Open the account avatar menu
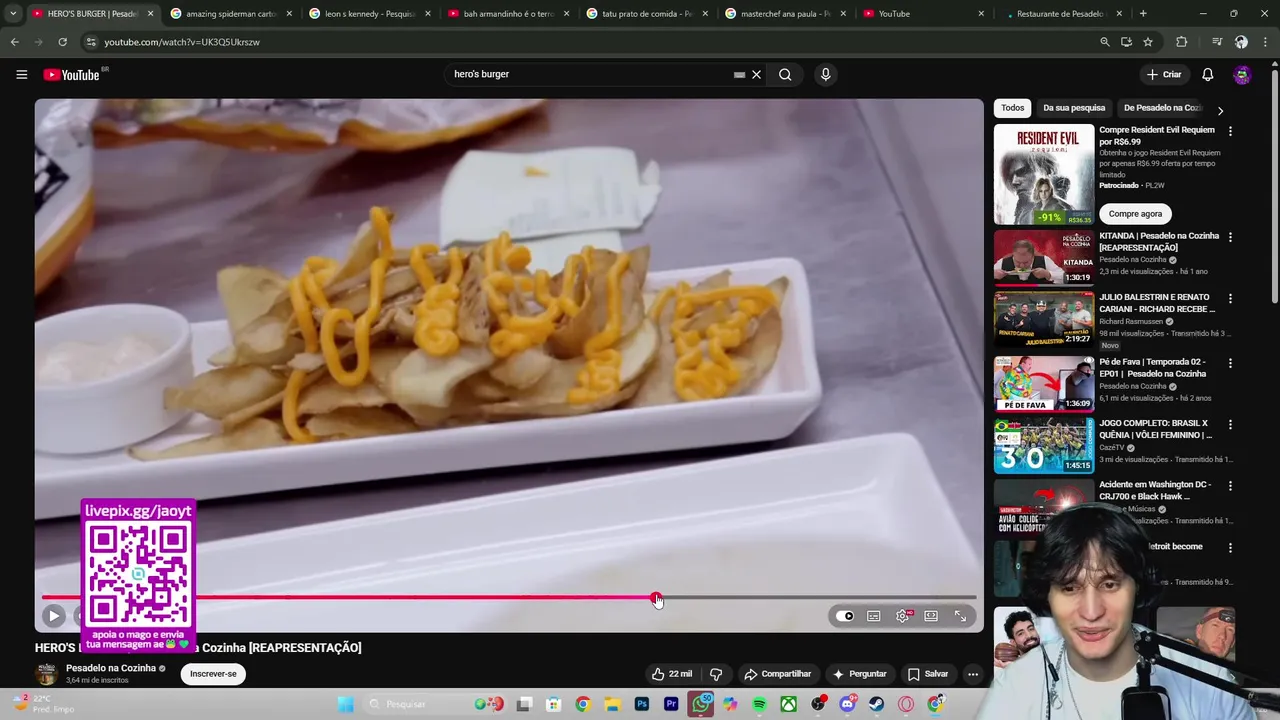 point(1242,74)
